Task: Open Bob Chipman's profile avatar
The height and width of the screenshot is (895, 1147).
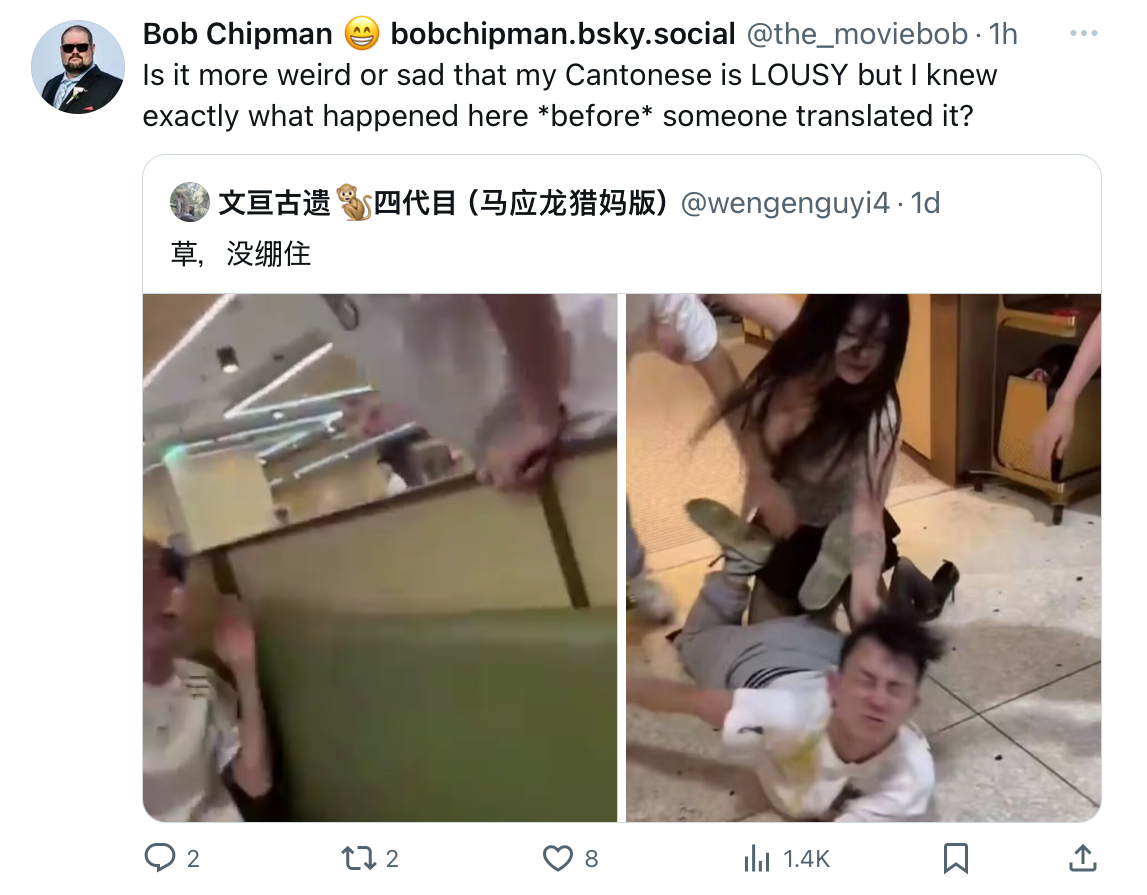Action: pos(78,67)
